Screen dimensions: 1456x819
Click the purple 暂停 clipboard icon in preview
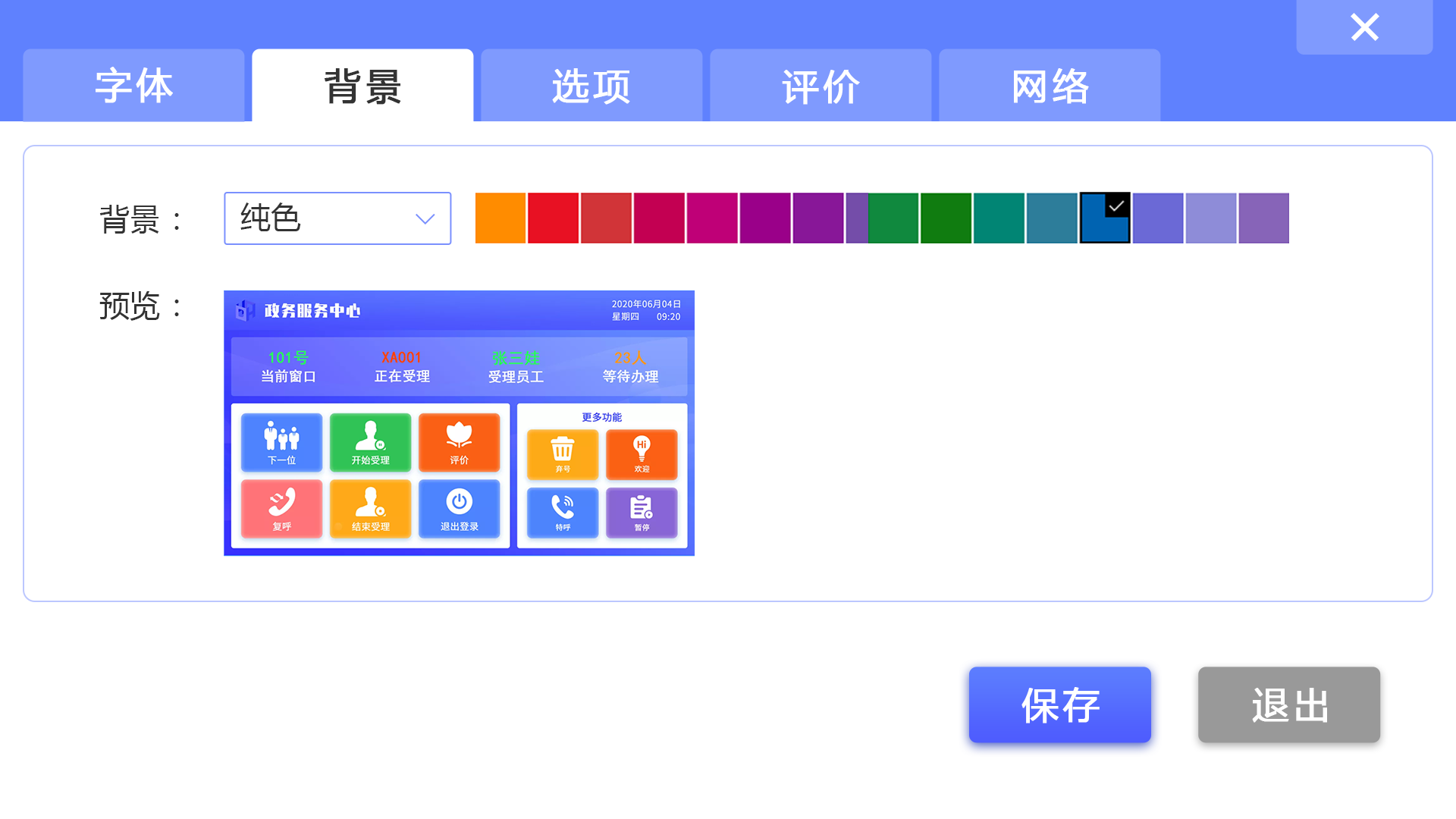click(642, 513)
